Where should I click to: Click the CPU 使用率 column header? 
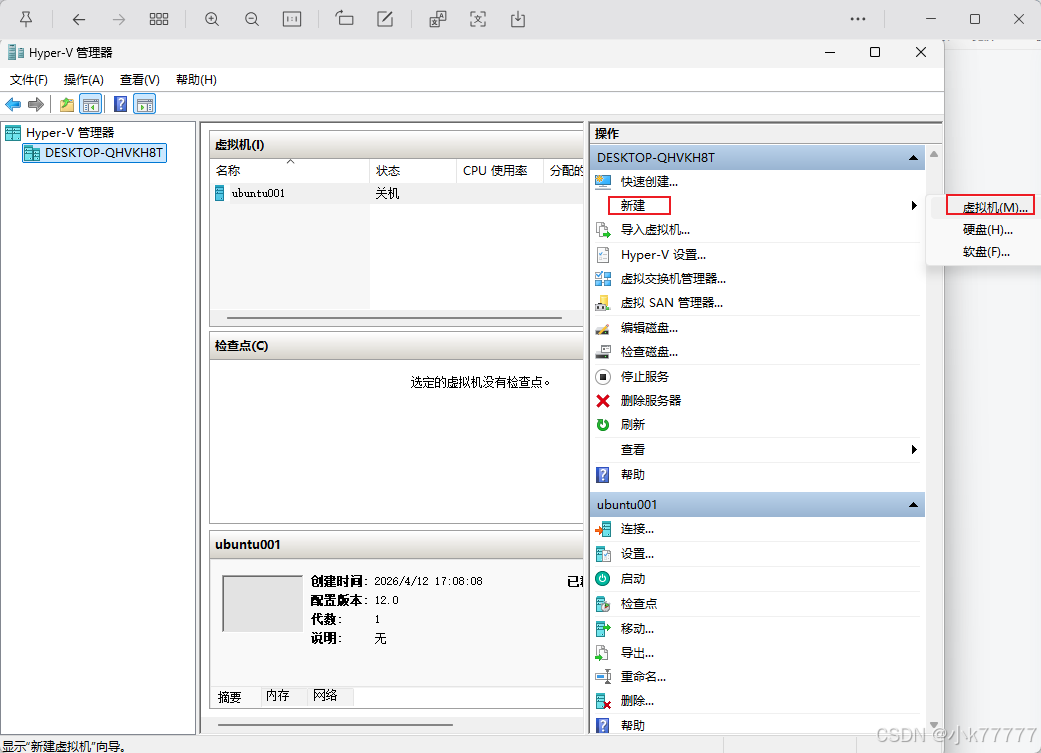coord(500,171)
